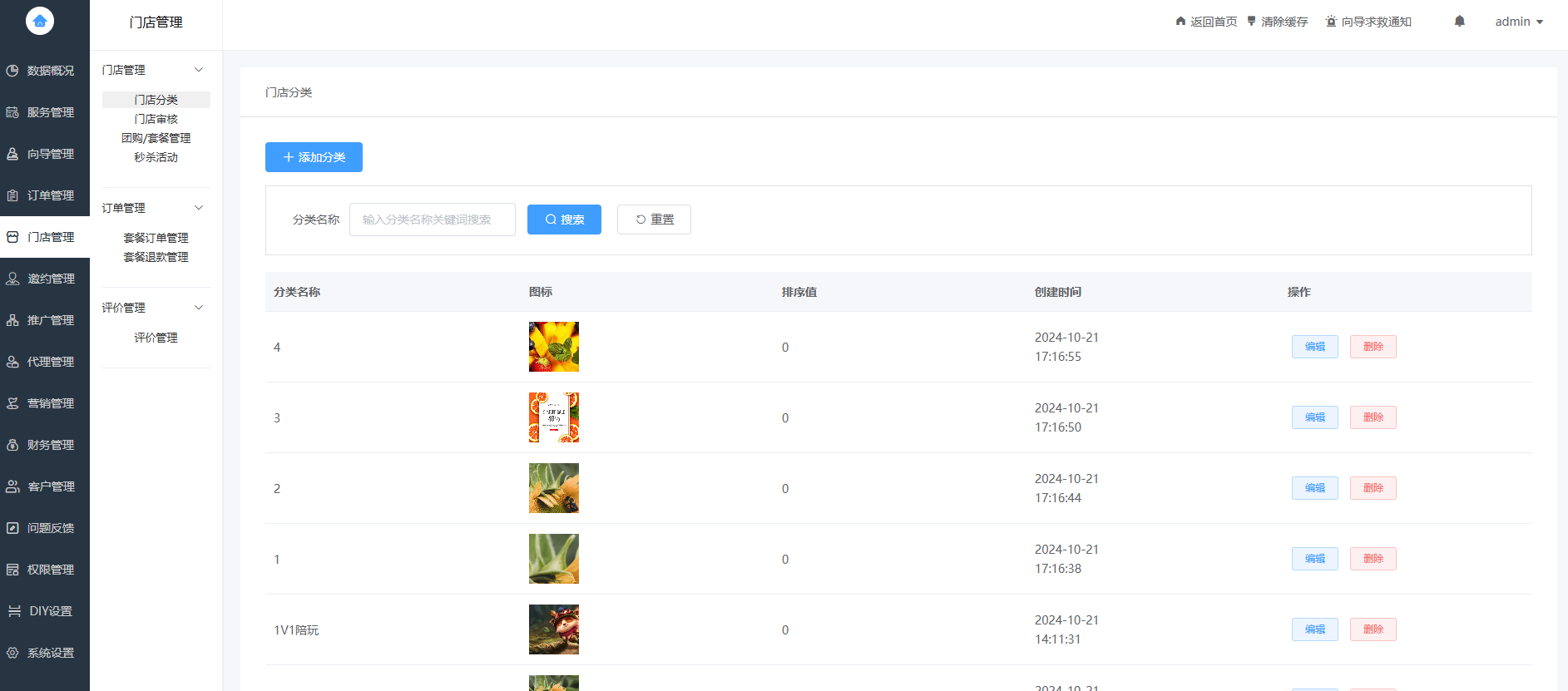Open the admin user dropdown
Image resolution: width=1568 pixels, height=691 pixels.
coord(1518,22)
